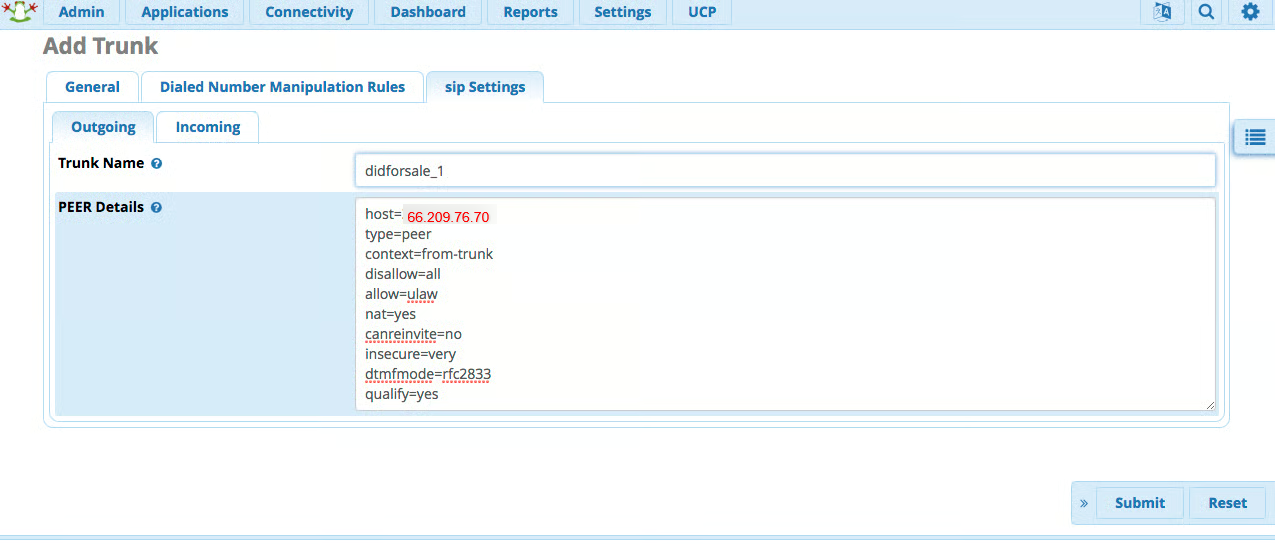The image size is (1275, 544).
Task: Collapse action bar with double arrow
Action: click(1084, 503)
